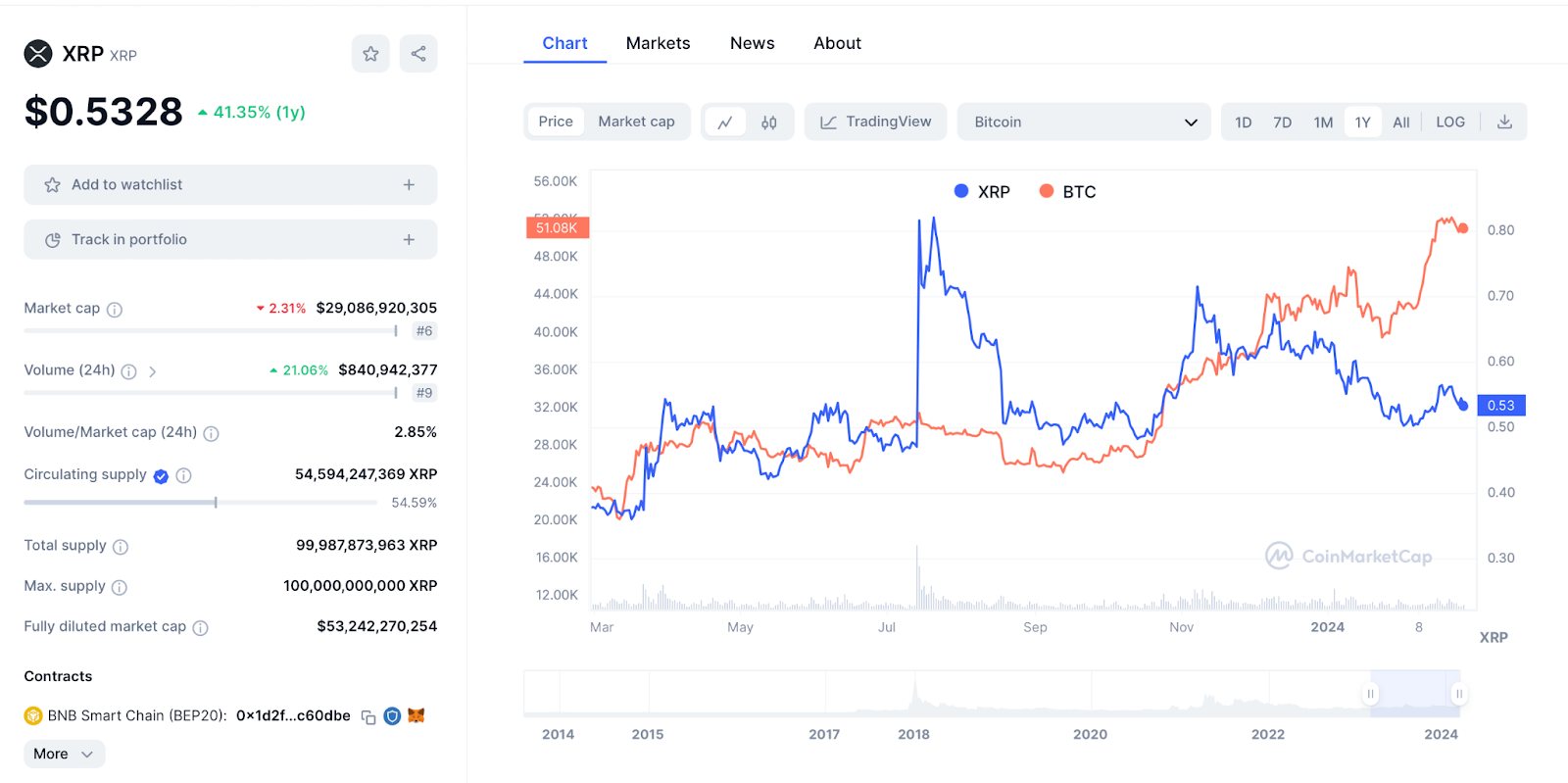This screenshot has width=1568, height=783.
Task: Toggle BTC series in chart legend
Action: tap(1067, 192)
